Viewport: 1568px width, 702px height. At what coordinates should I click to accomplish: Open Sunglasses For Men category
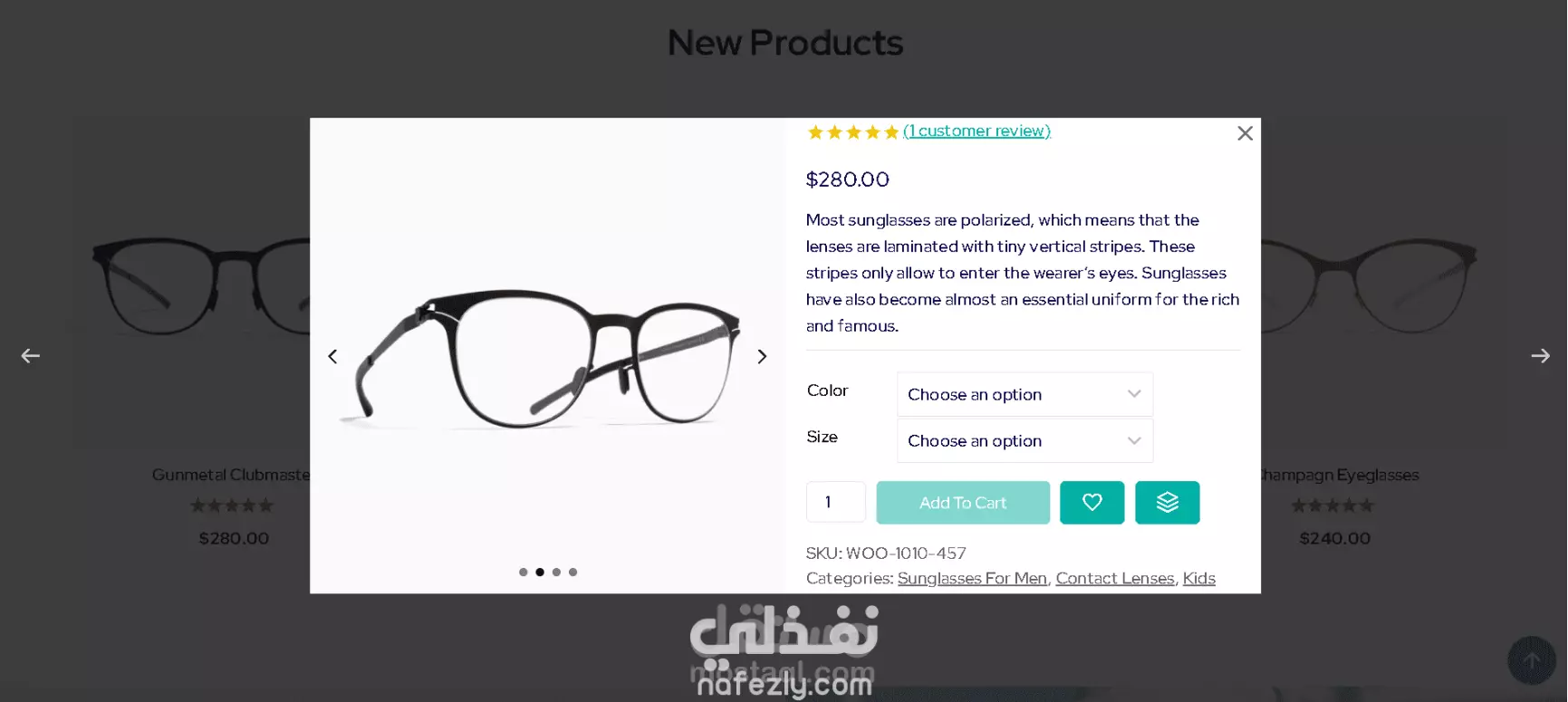[972, 578]
